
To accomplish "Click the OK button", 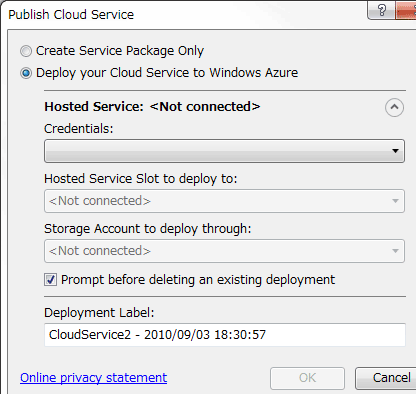I will pos(307,378).
